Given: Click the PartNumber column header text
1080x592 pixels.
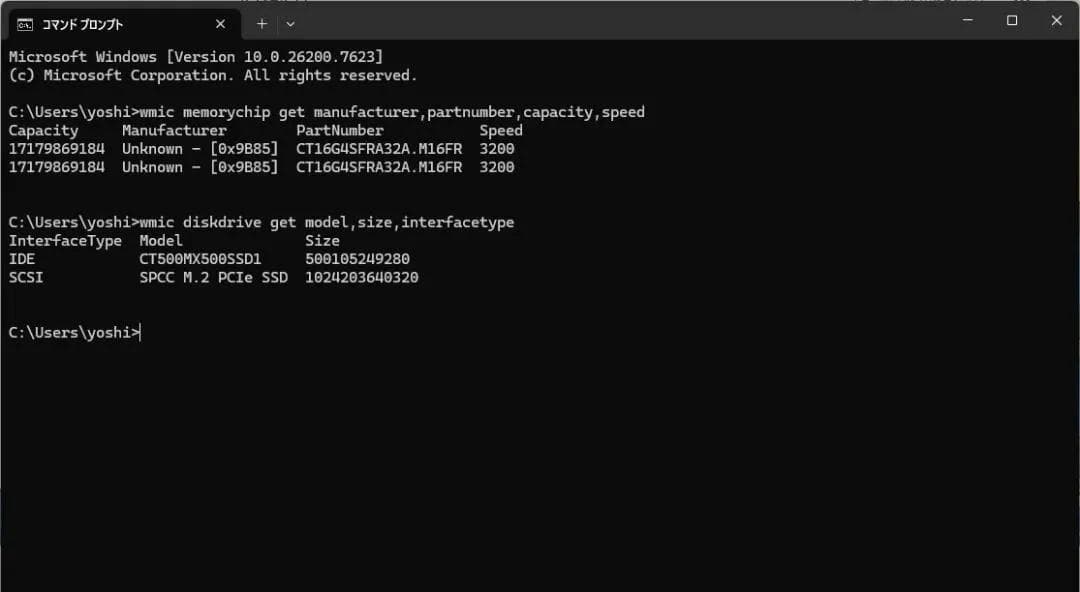Looking at the screenshot, I should pyautogui.click(x=339, y=131).
